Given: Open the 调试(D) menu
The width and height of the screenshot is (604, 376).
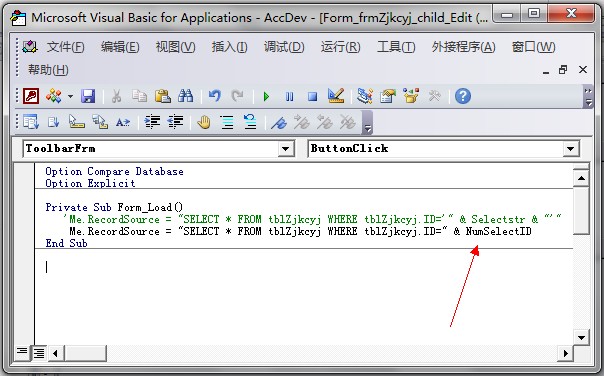Looking at the screenshot, I should point(284,47).
